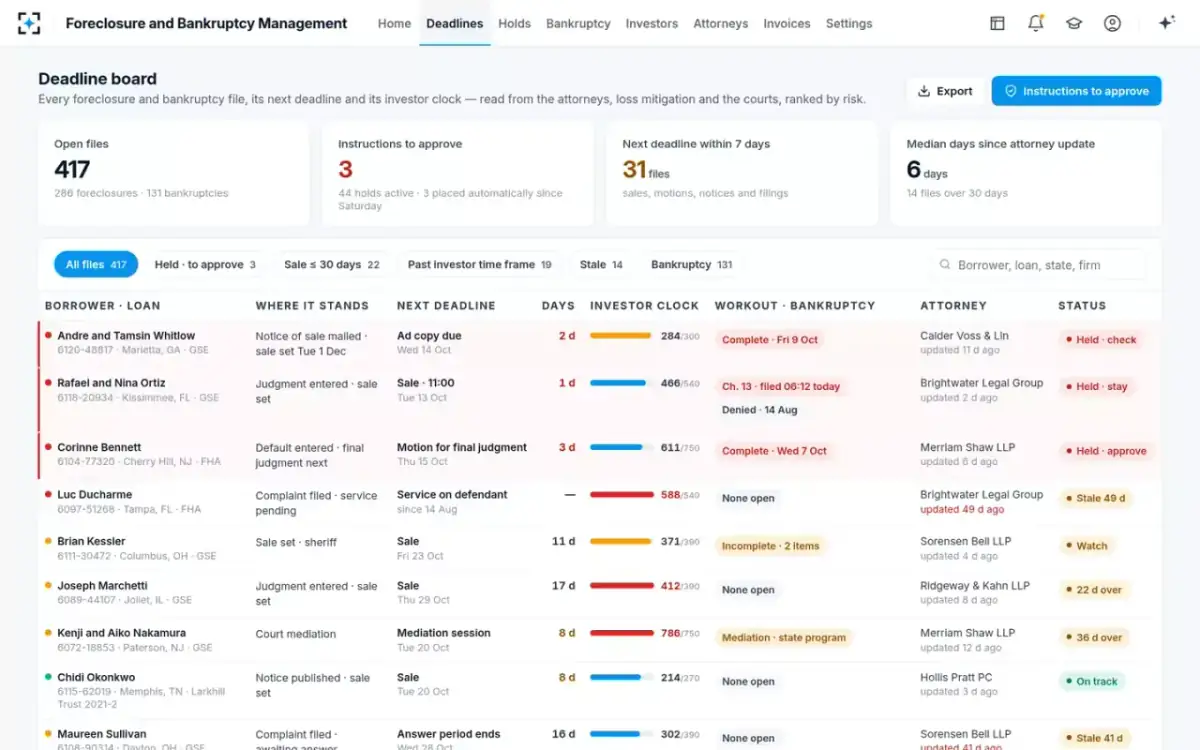Click the Export button
The image size is (1200, 750).
pyautogui.click(x=945, y=91)
